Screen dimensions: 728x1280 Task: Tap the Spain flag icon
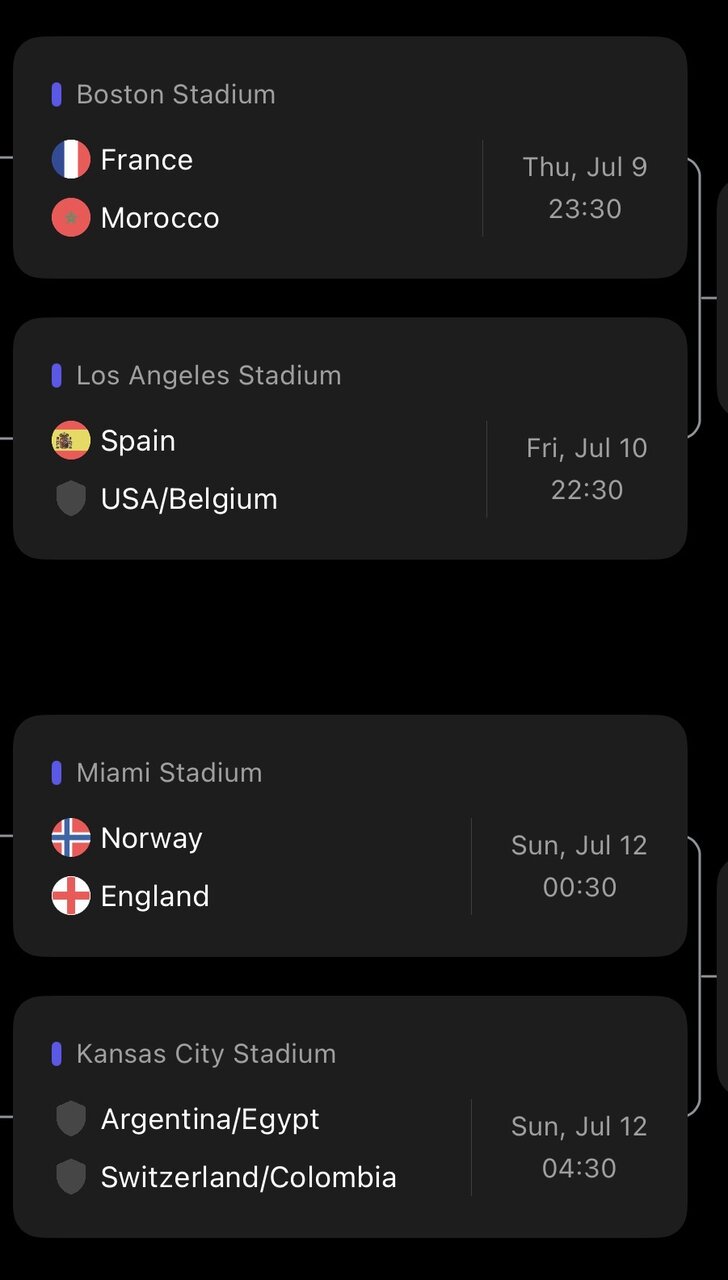71,440
